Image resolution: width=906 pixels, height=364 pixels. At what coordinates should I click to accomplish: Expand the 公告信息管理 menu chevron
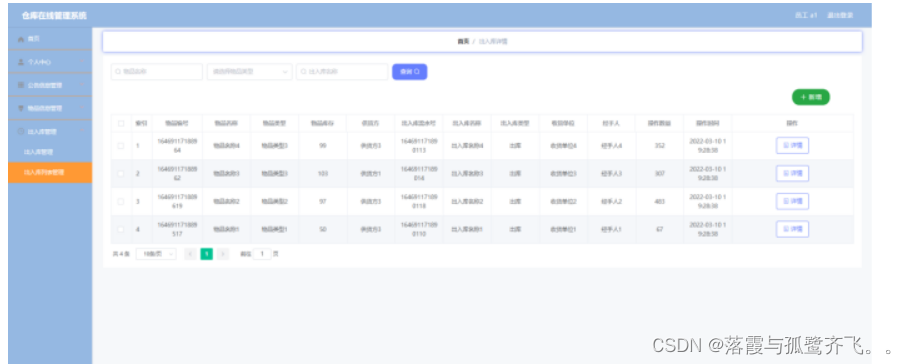(x=81, y=85)
